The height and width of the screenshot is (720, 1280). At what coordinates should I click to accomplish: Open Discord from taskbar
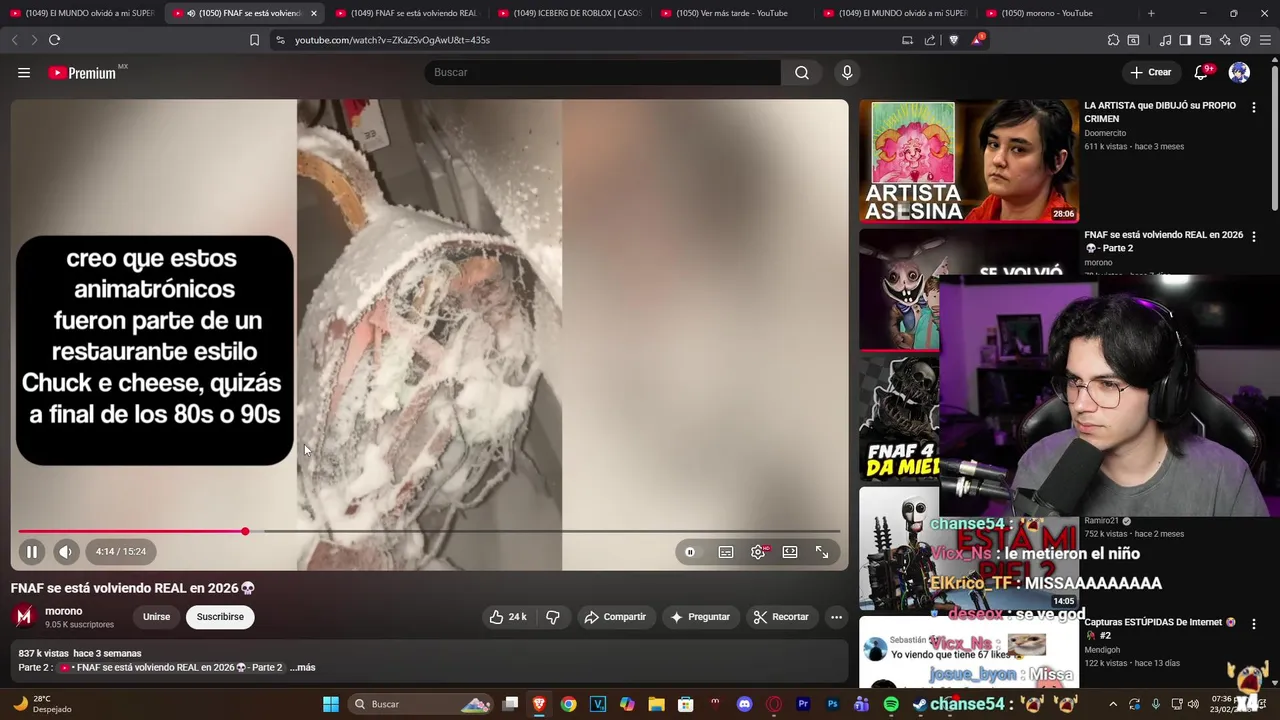(744, 704)
